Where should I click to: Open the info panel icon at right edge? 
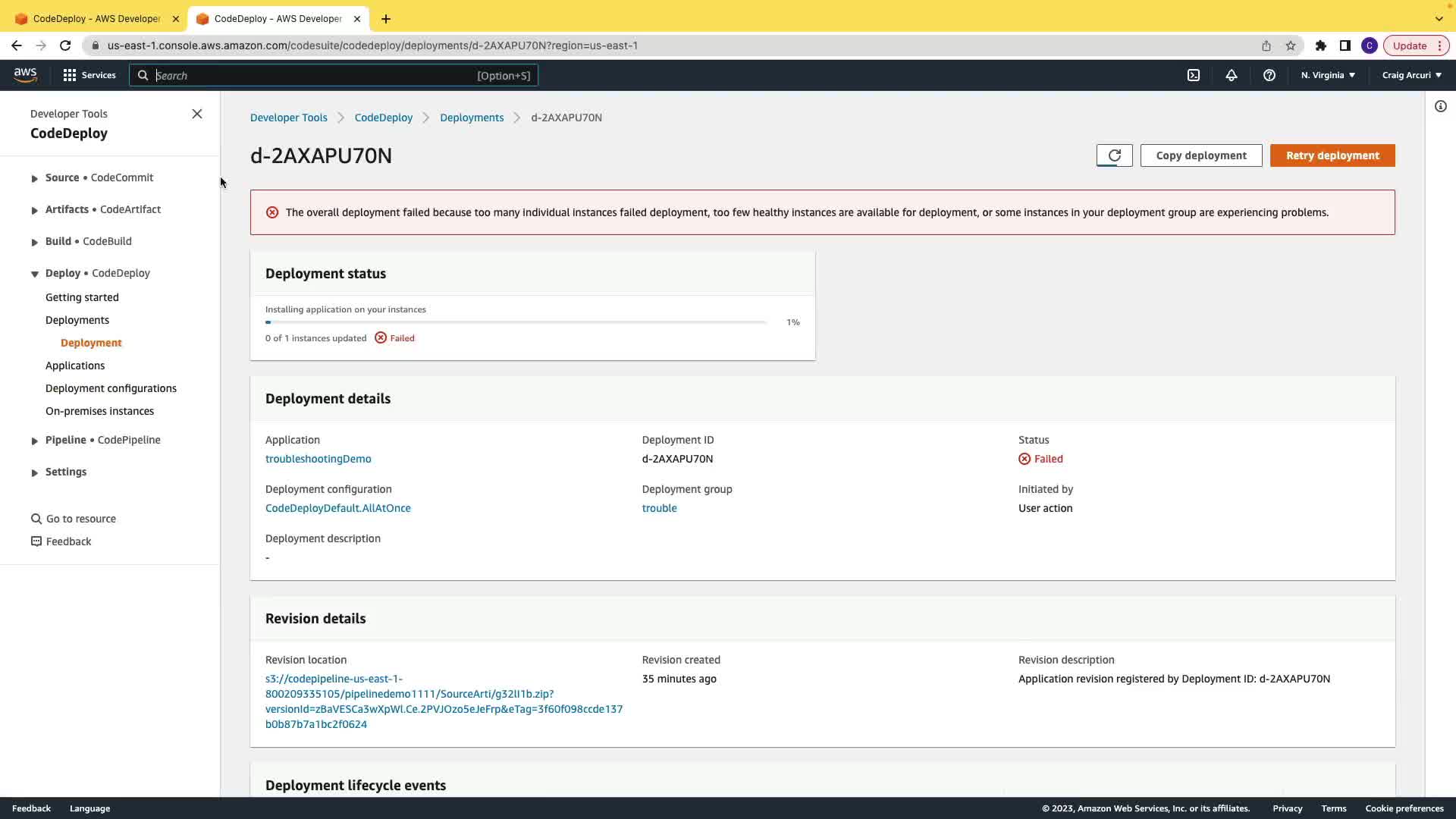pyautogui.click(x=1441, y=106)
